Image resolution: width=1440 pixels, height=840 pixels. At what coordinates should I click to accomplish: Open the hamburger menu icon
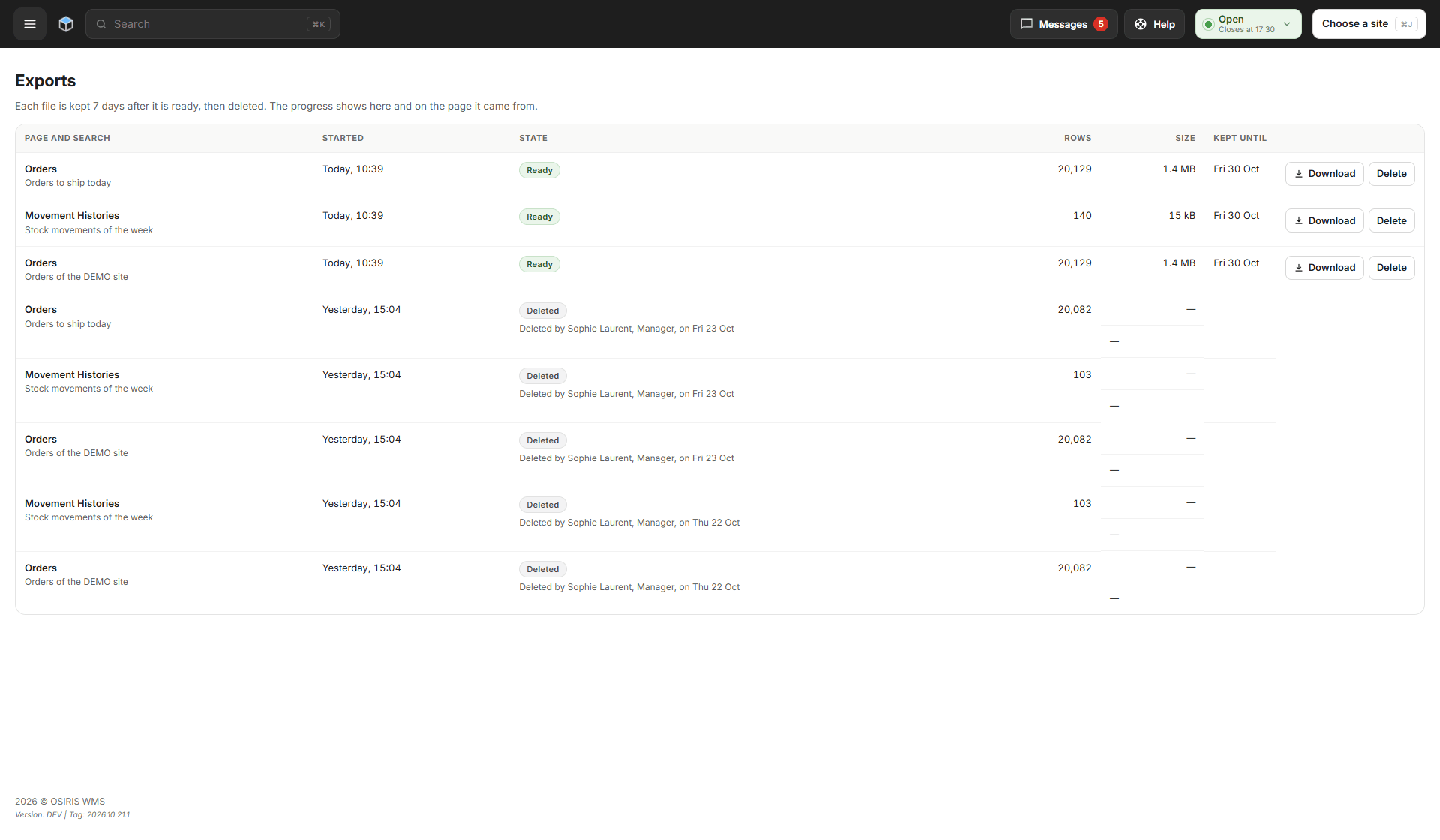pyautogui.click(x=30, y=24)
